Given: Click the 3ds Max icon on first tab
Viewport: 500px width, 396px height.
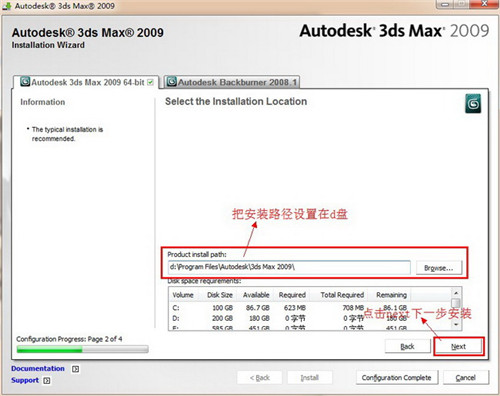Looking at the screenshot, I should coord(25,82).
